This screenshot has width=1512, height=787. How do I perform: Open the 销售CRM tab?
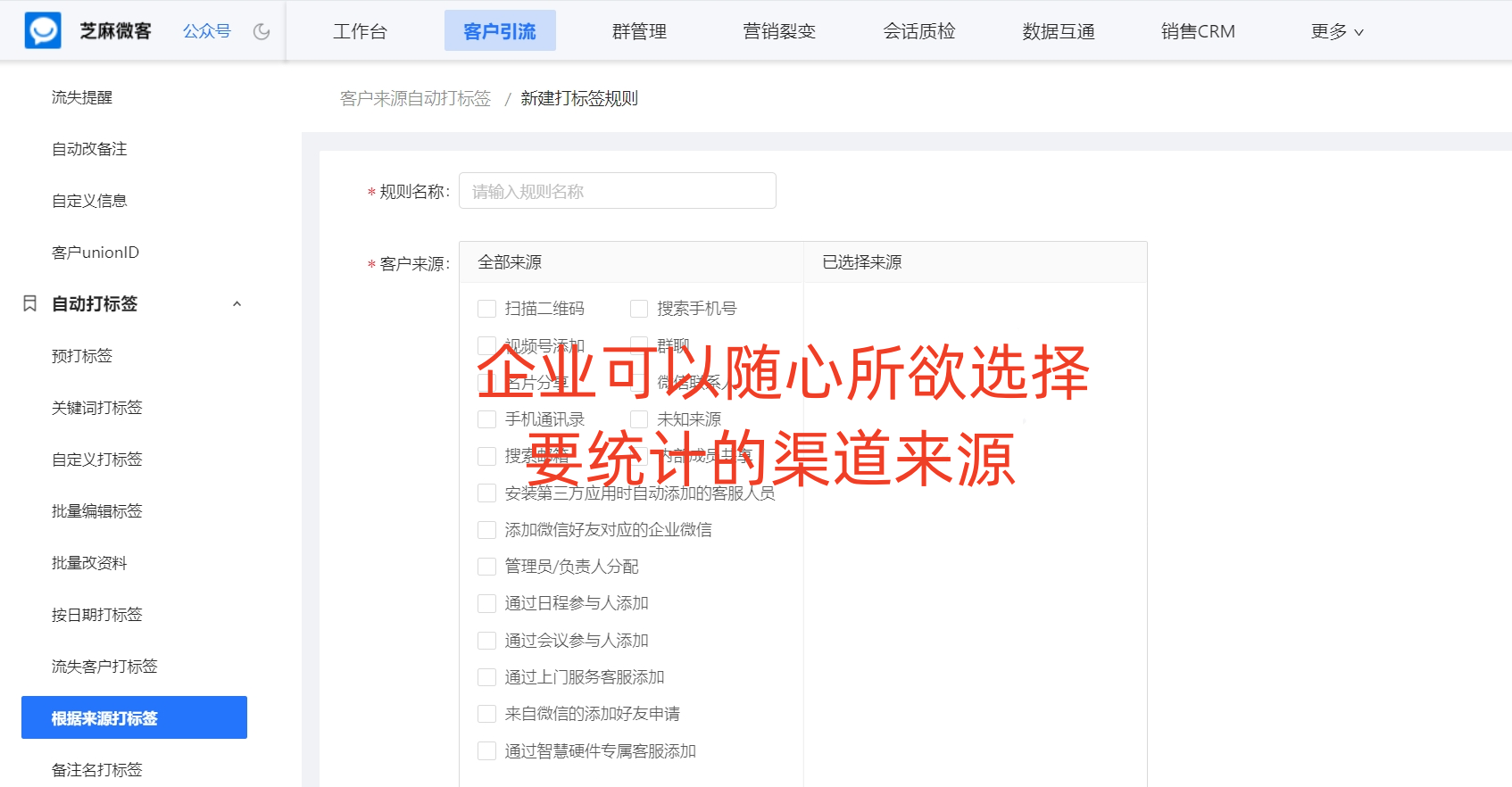tap(1198, 31)
